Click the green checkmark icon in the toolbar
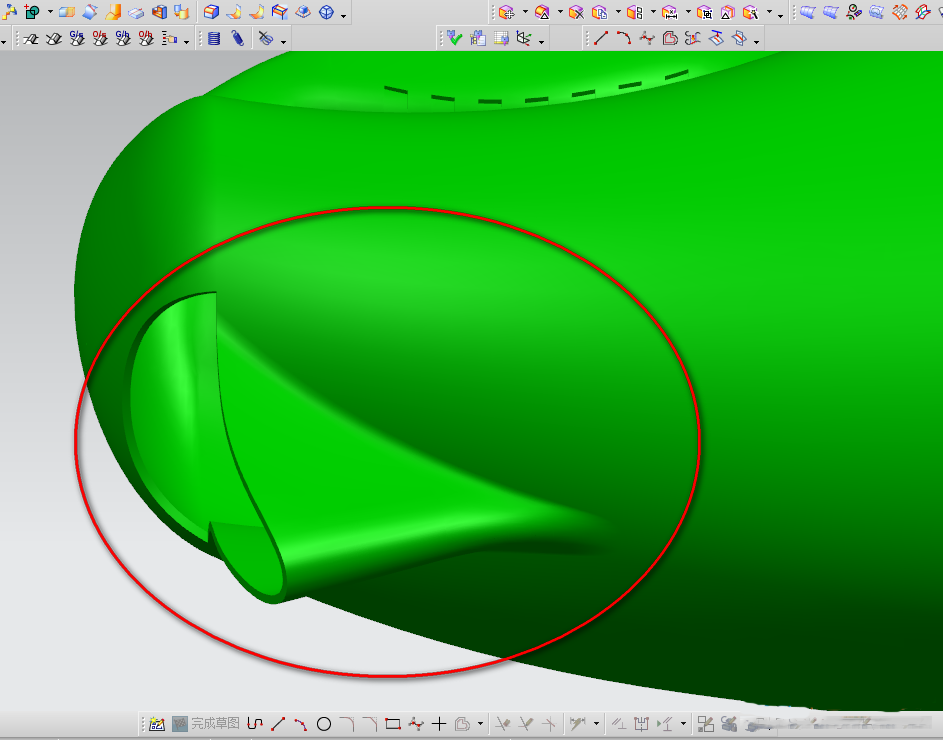943x740 pixels. pyautogui.click(x=455, y=39)
